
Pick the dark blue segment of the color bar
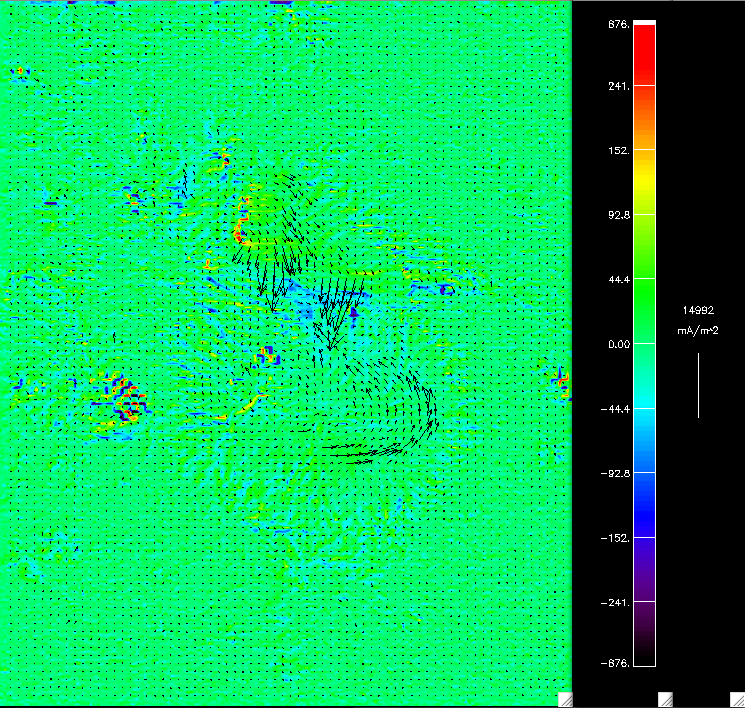coord(645,516)
